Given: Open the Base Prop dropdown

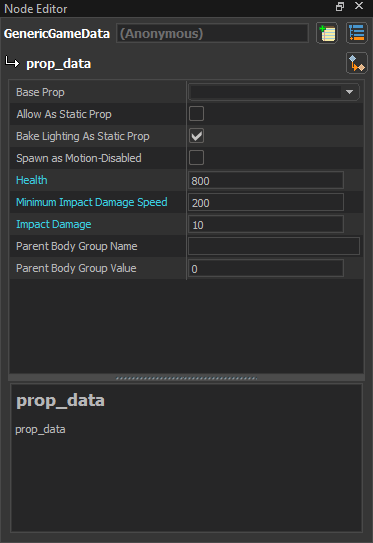Looking at the screenshot, I should click(274, 92).
